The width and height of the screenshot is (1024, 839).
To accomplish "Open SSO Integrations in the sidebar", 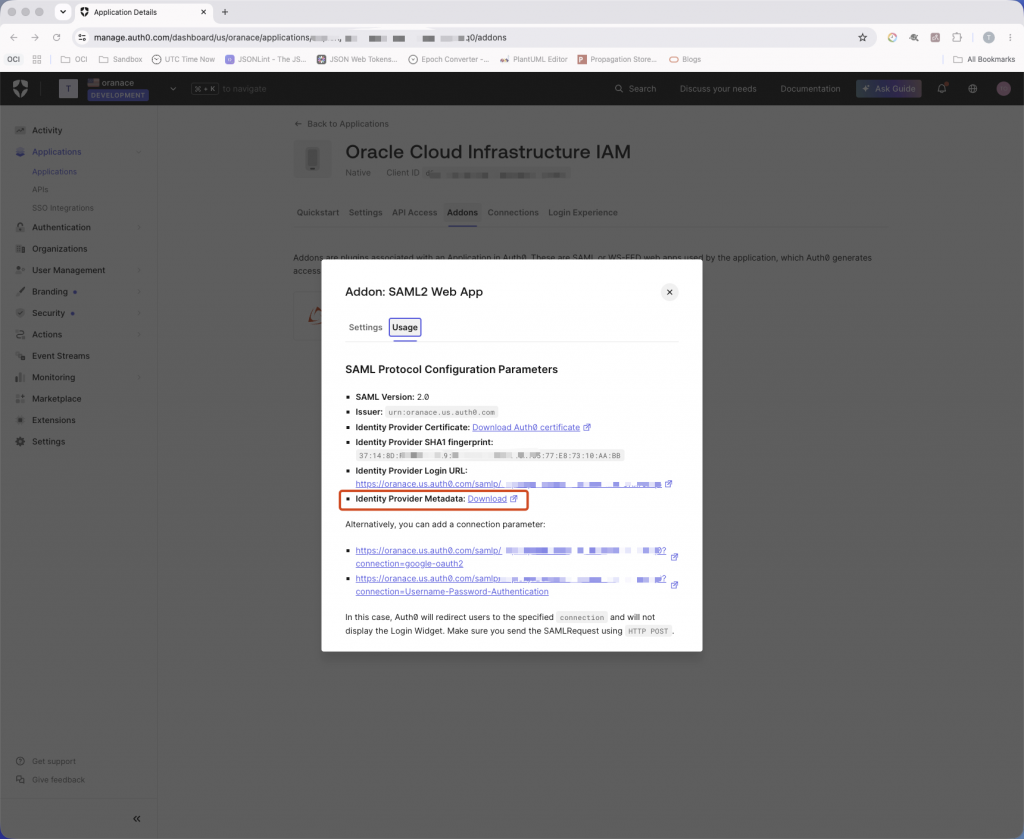I will point(63,208).
